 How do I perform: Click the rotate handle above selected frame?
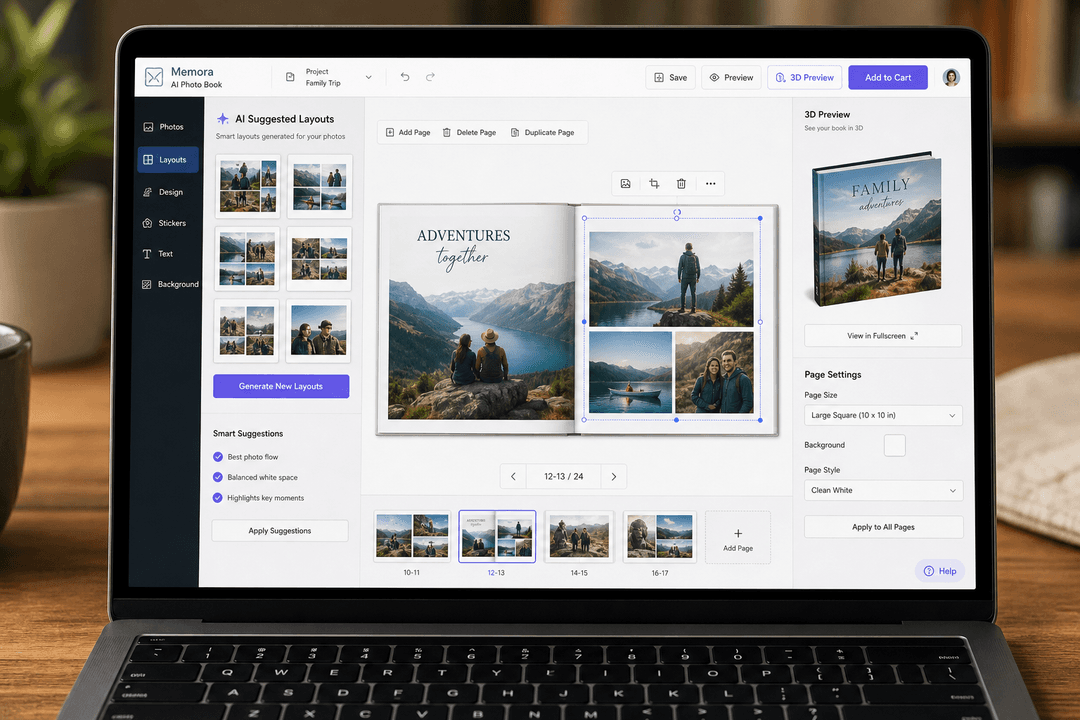point(677,212)
